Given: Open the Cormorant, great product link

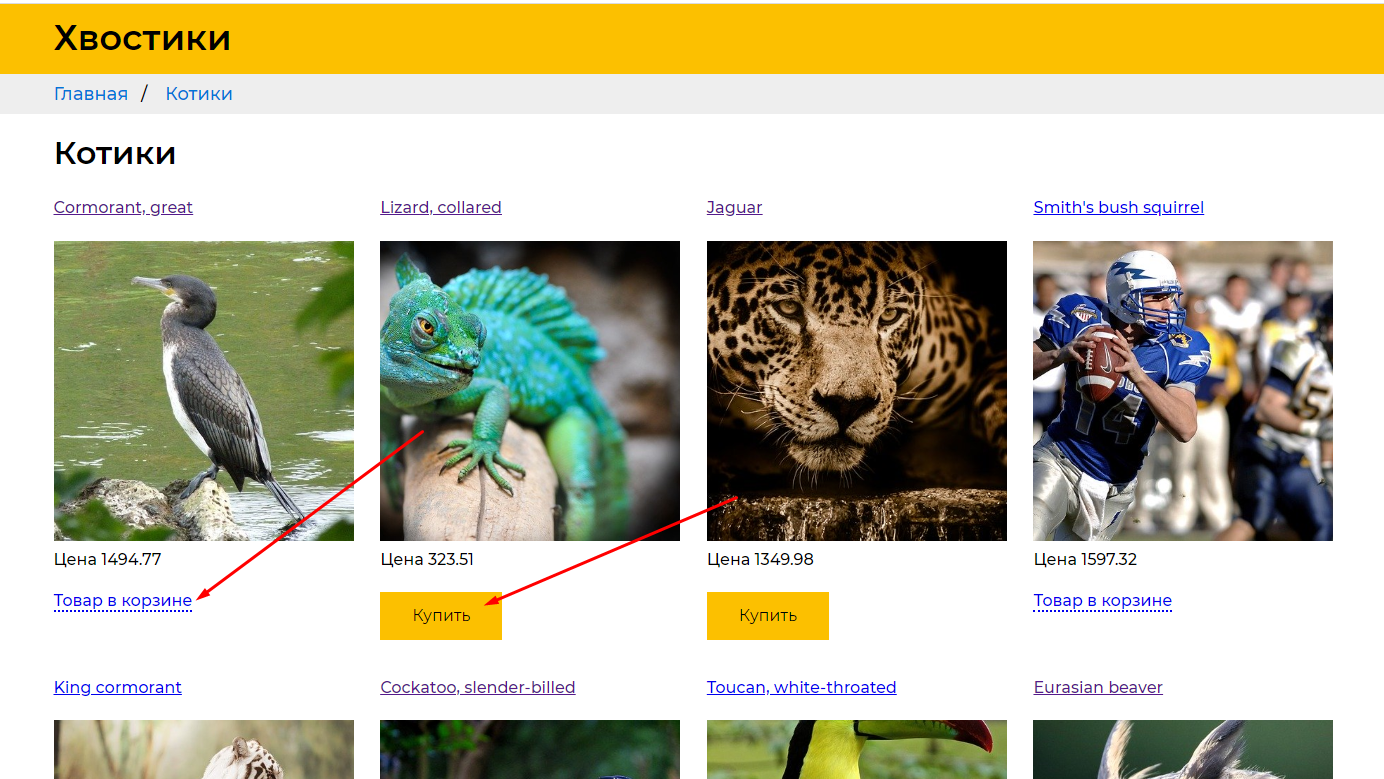Looking at the screenshot, I should [123, 208].
